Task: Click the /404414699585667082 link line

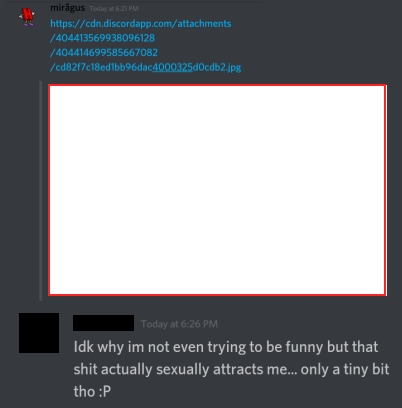Action: (x=104, y=53)
